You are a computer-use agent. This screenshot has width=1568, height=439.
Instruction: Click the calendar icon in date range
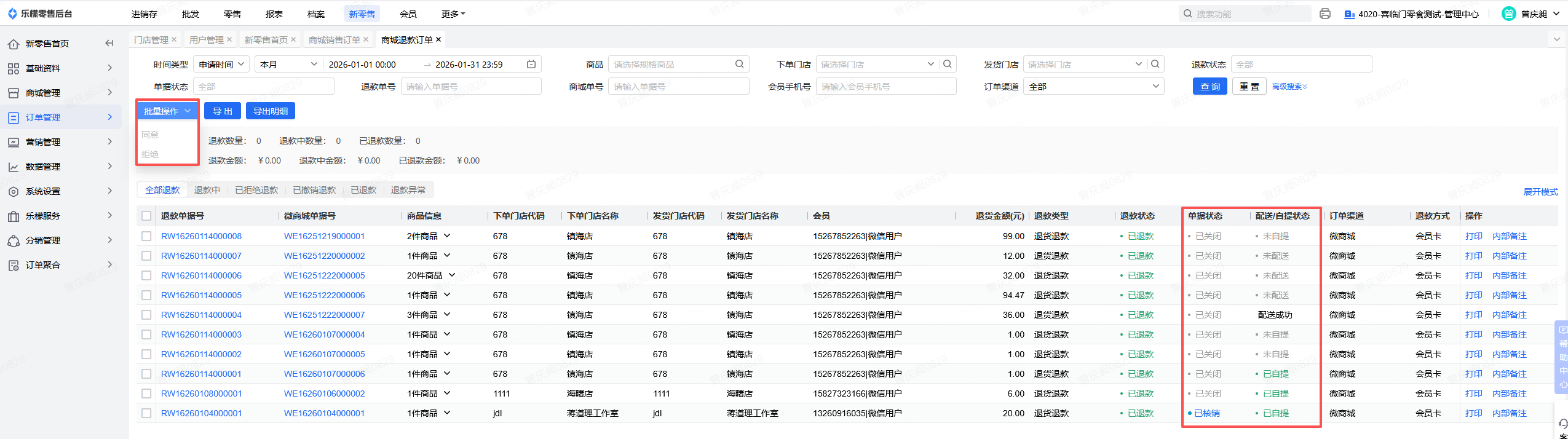pos(531,64)
